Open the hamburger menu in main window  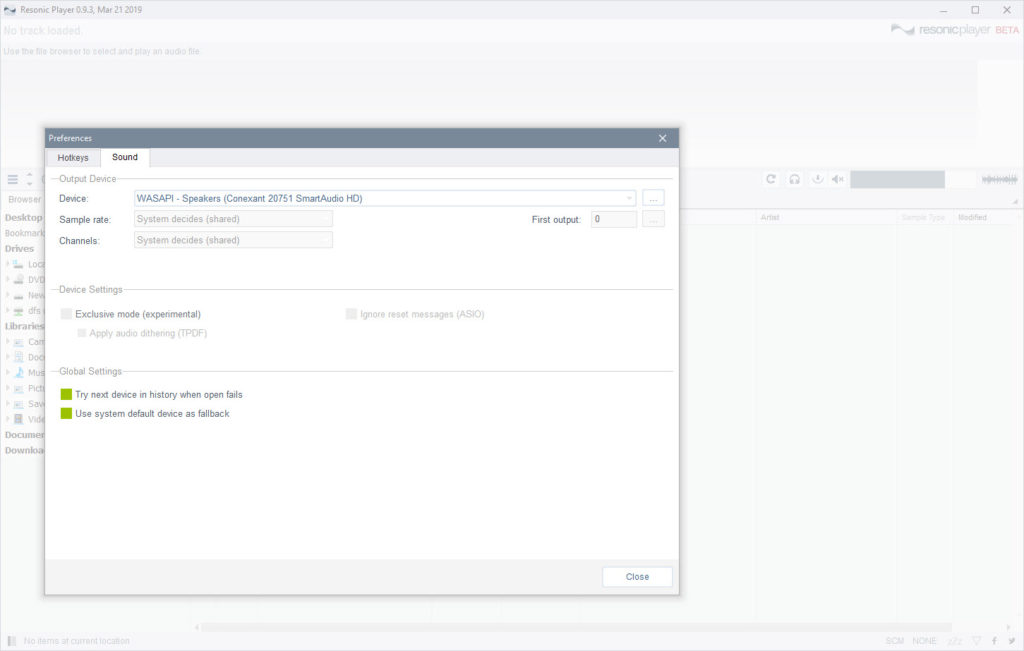(12, 179)
